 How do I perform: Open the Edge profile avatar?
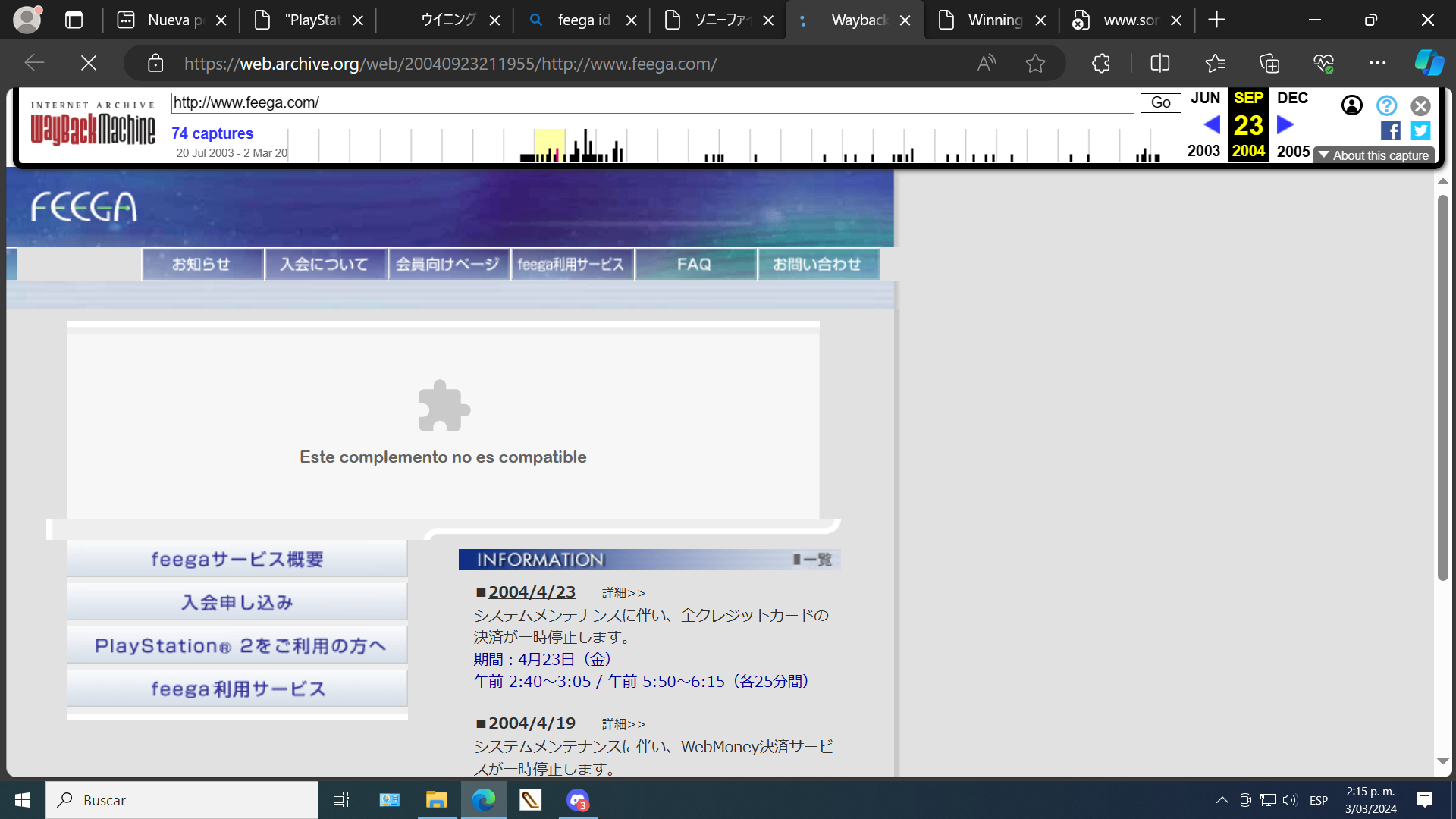pyautogui.click(x=27, y=20)
